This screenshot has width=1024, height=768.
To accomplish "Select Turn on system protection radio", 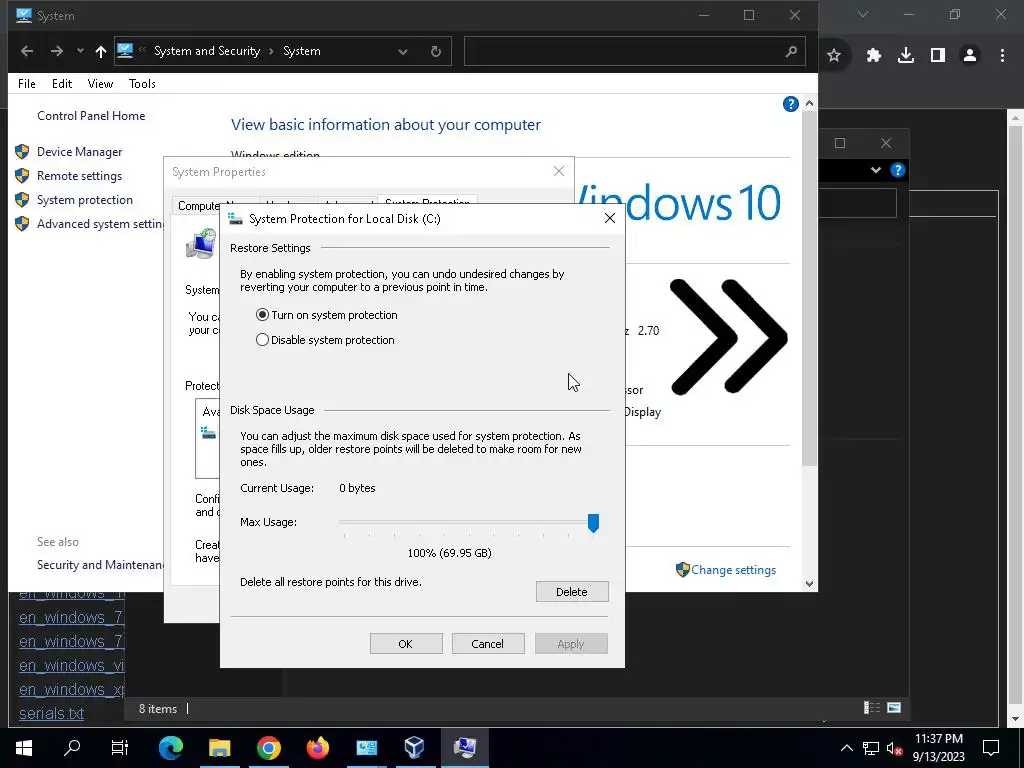I will (x=262, y=315).
